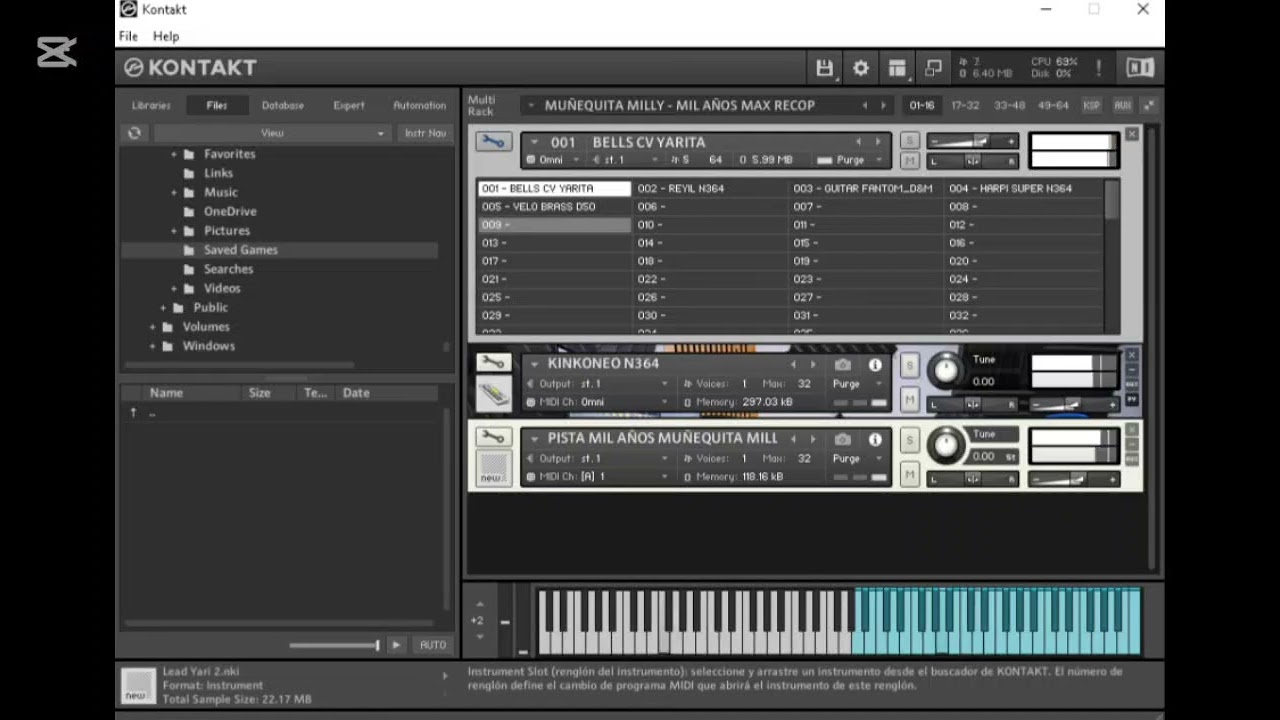Mute the PISTA MIL AÑOS instrument
The width and height of the screenshot is (1280, 720).
coord(909,475)
